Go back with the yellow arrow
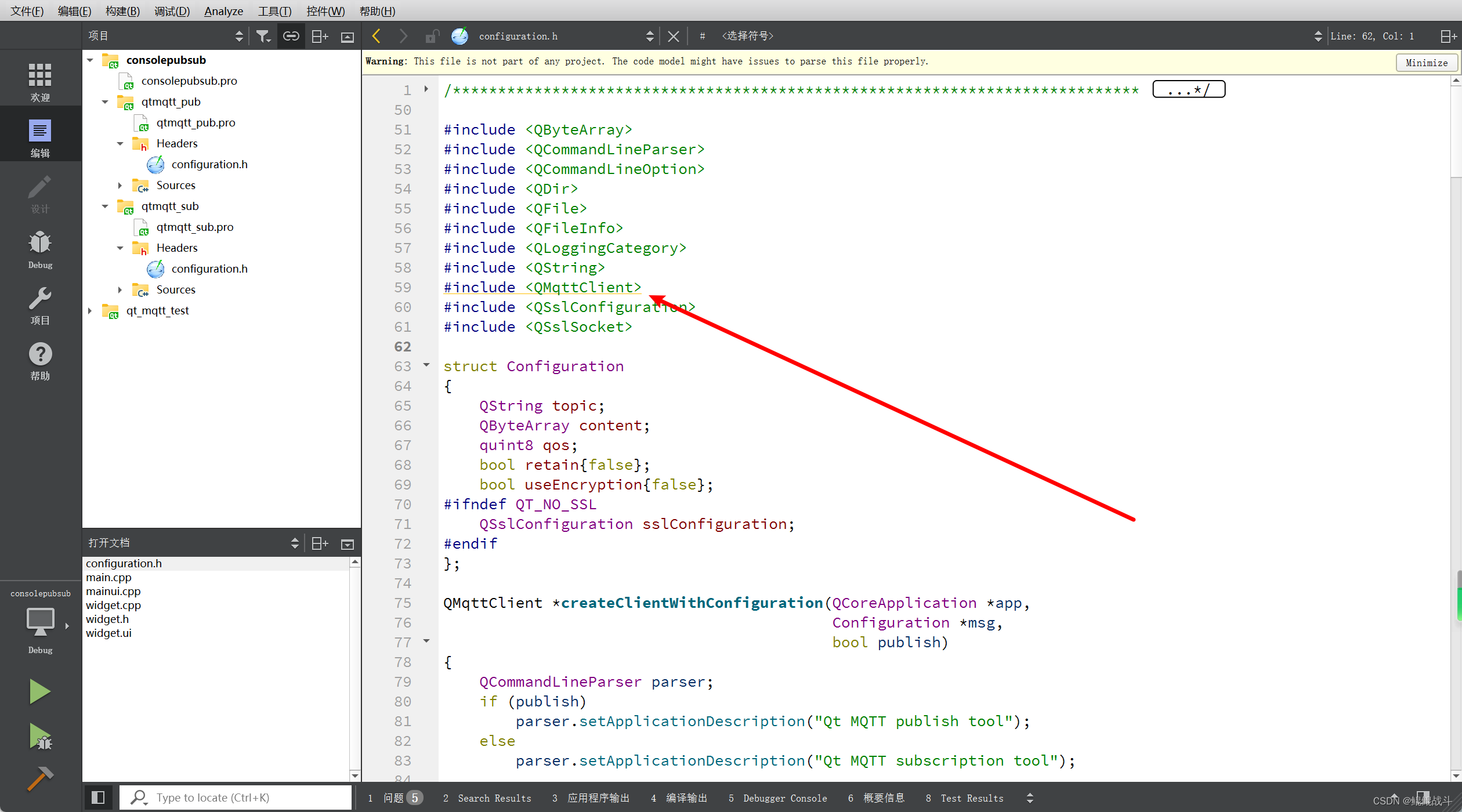This screenshot has width=1462, height=812. pos(376,37)
